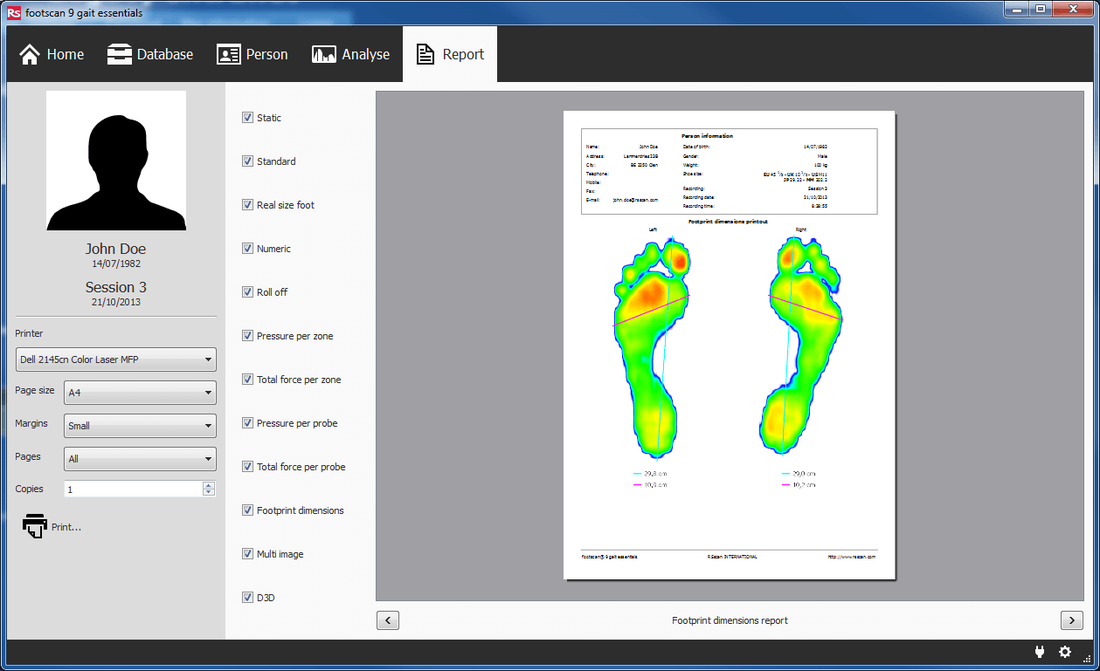Image resolution: width=1100 pixels, height=671 pixels.
Task: Increase copies with up arrow
Action: 208,485
